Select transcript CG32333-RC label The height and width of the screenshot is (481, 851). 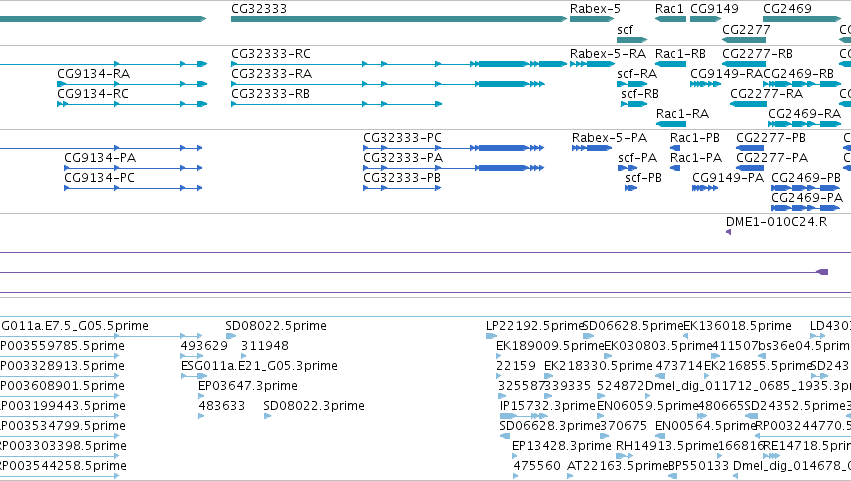(271, 54)
